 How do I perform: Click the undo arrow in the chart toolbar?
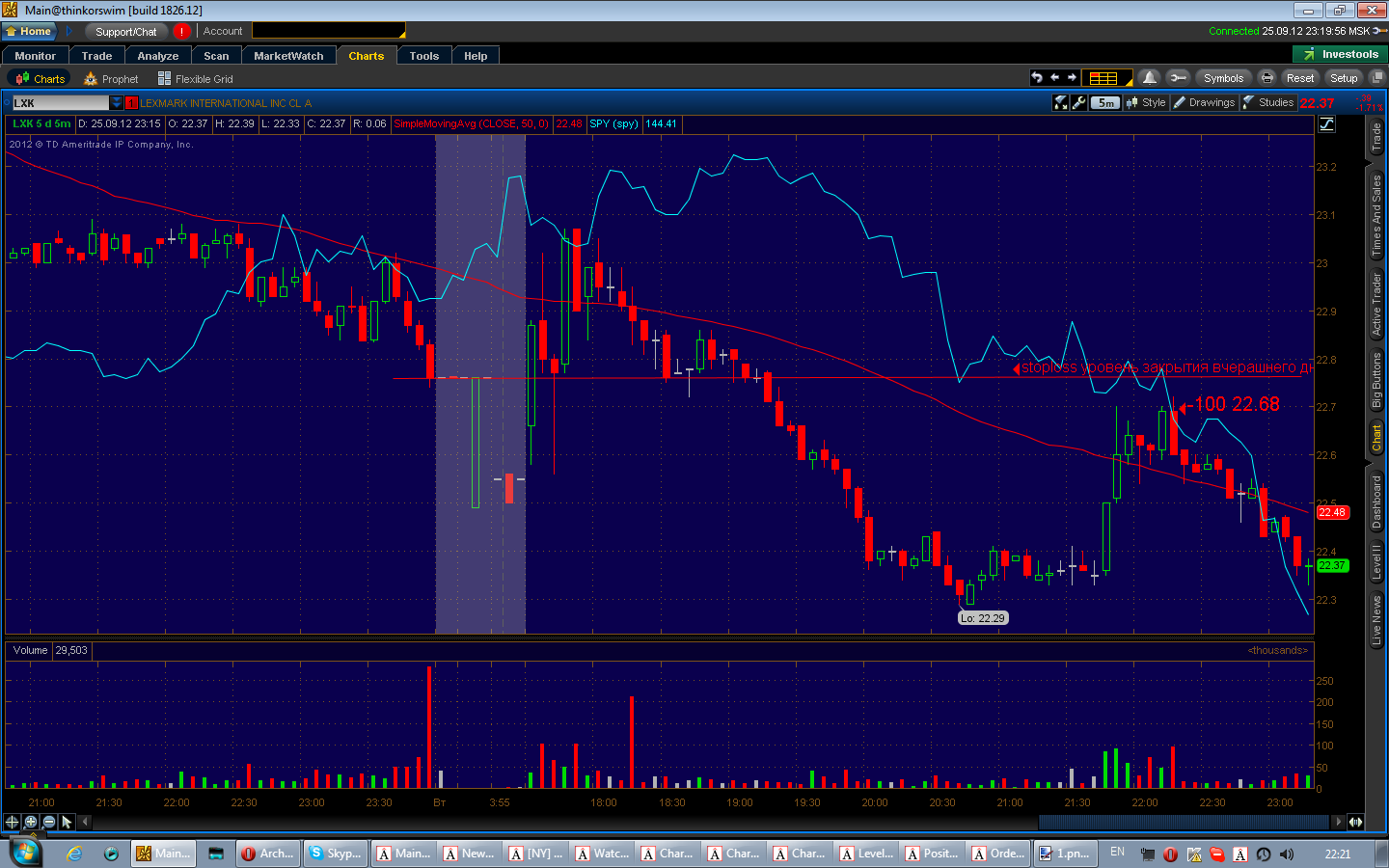tap(1037, 78)
